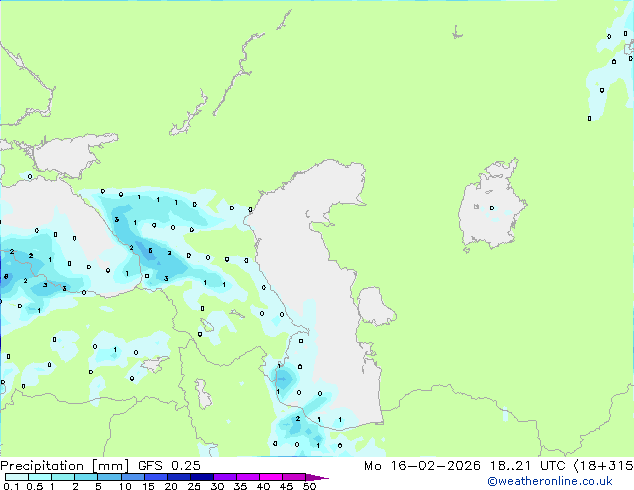The image size is (634, 490).
Task: Click the 10–15 mm legend color swatch
Action: pos(132,477)
